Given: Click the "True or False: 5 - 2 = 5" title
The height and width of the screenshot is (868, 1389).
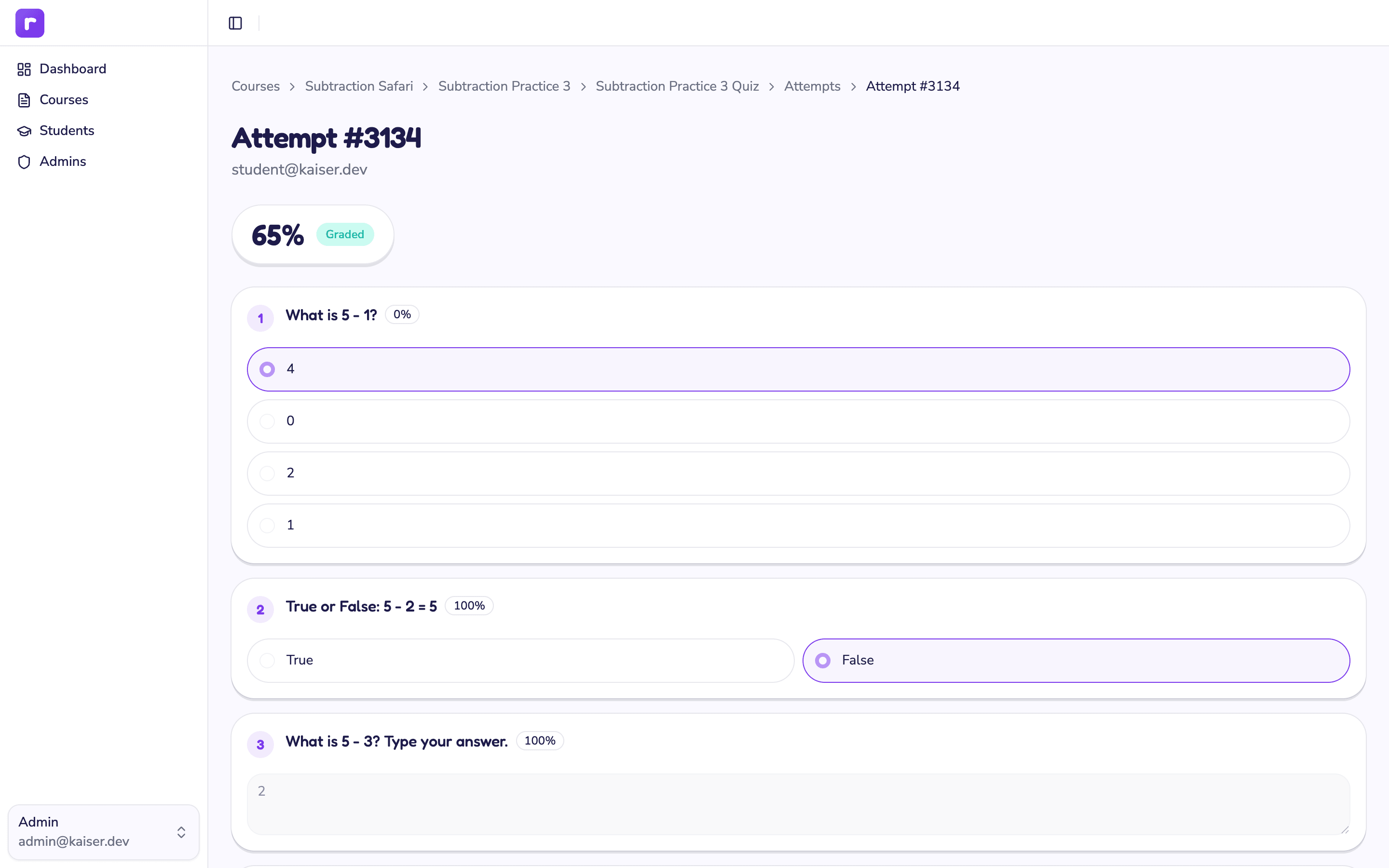Looking at the screenshot, I should click(362, 606).
